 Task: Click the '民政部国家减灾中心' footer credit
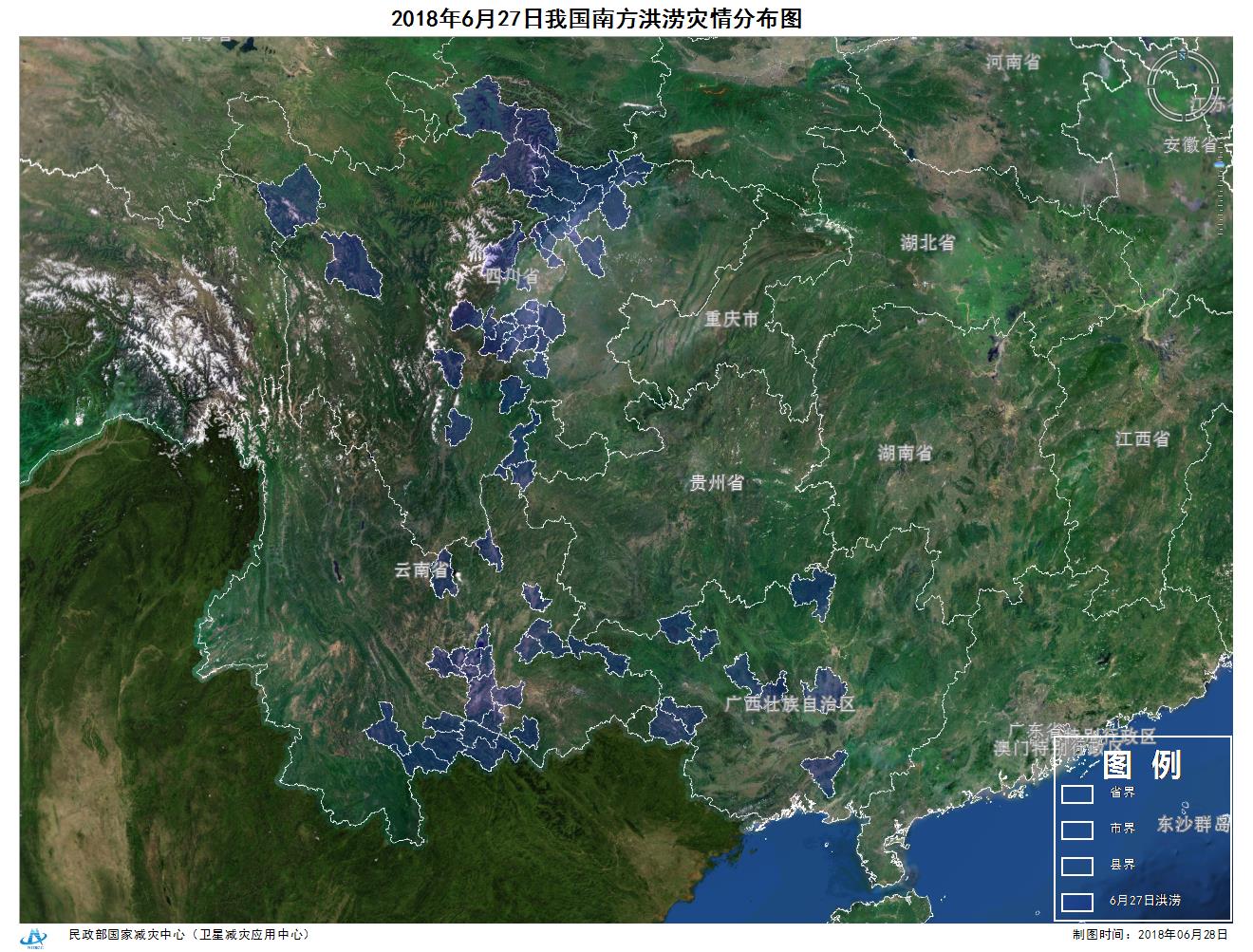(x=126, y=935)
